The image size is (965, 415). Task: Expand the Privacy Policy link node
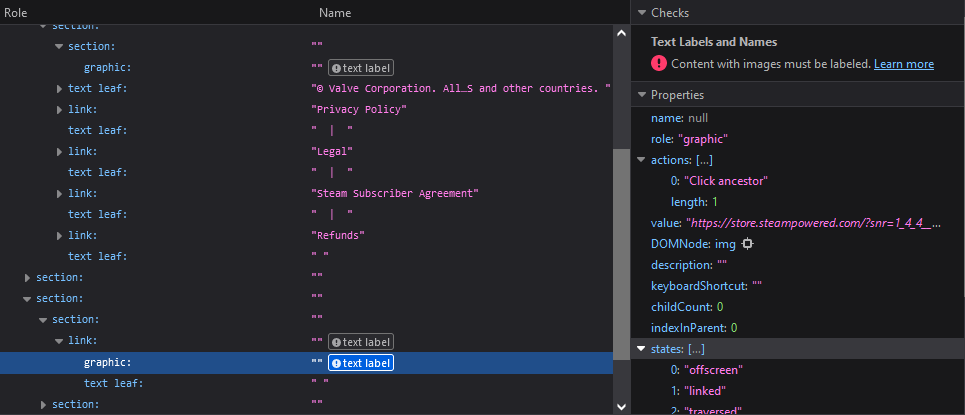60,110
